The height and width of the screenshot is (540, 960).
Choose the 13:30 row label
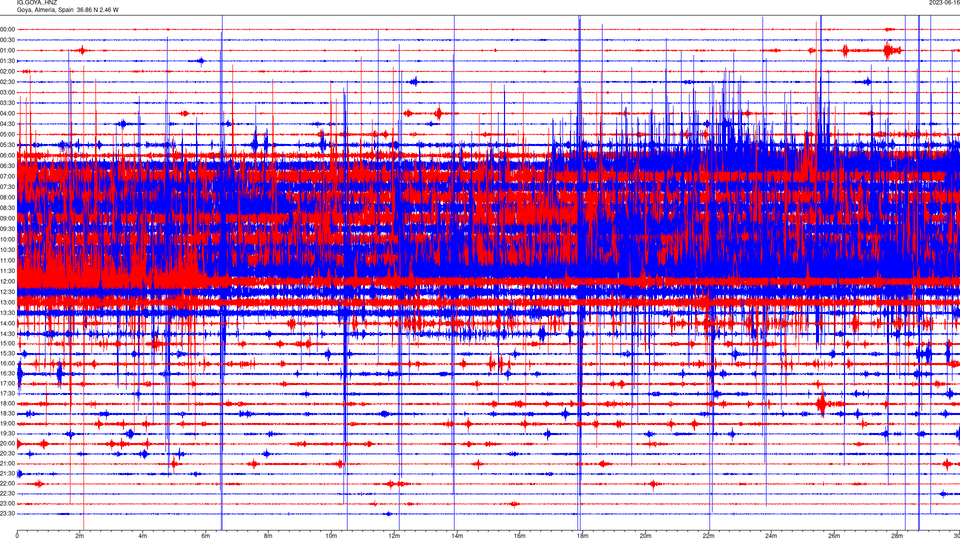(7, 313)
